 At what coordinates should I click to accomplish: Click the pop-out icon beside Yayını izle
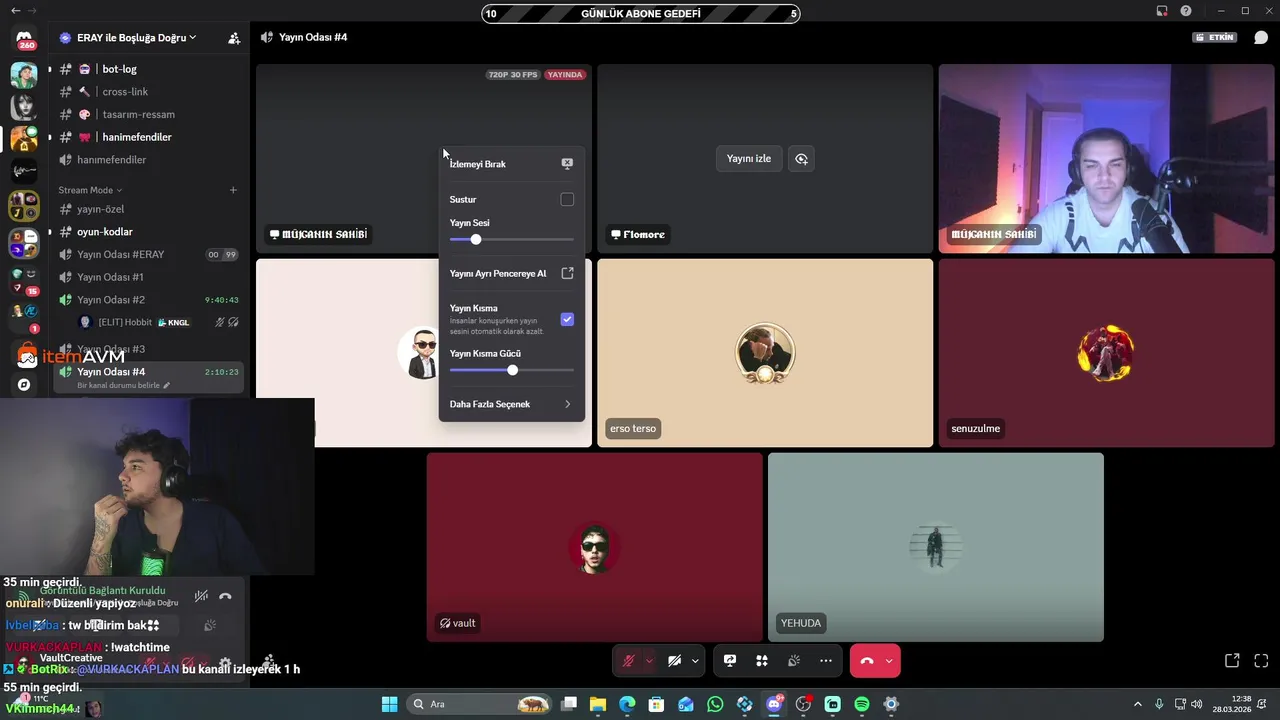click(801, 159)
